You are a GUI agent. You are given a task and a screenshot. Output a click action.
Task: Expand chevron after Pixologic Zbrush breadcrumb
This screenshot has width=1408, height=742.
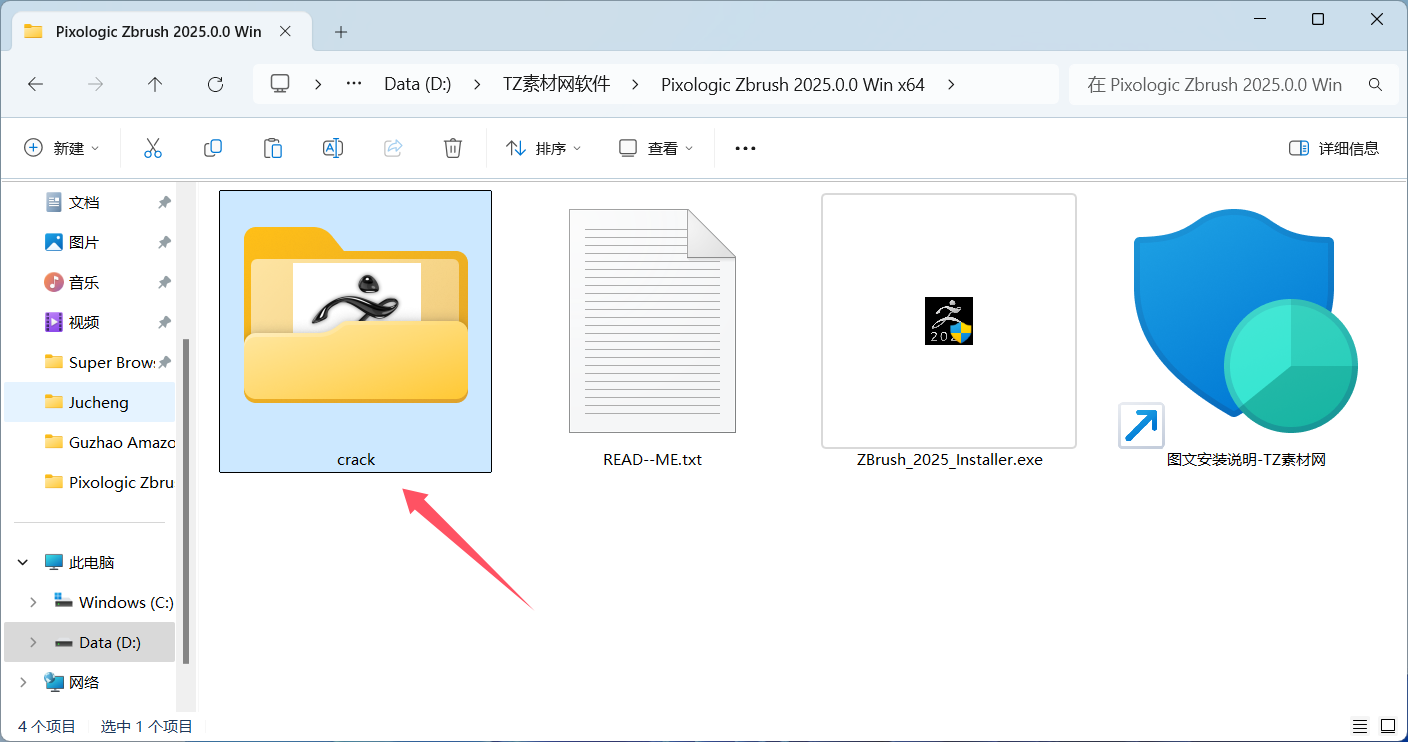(950, 85)
